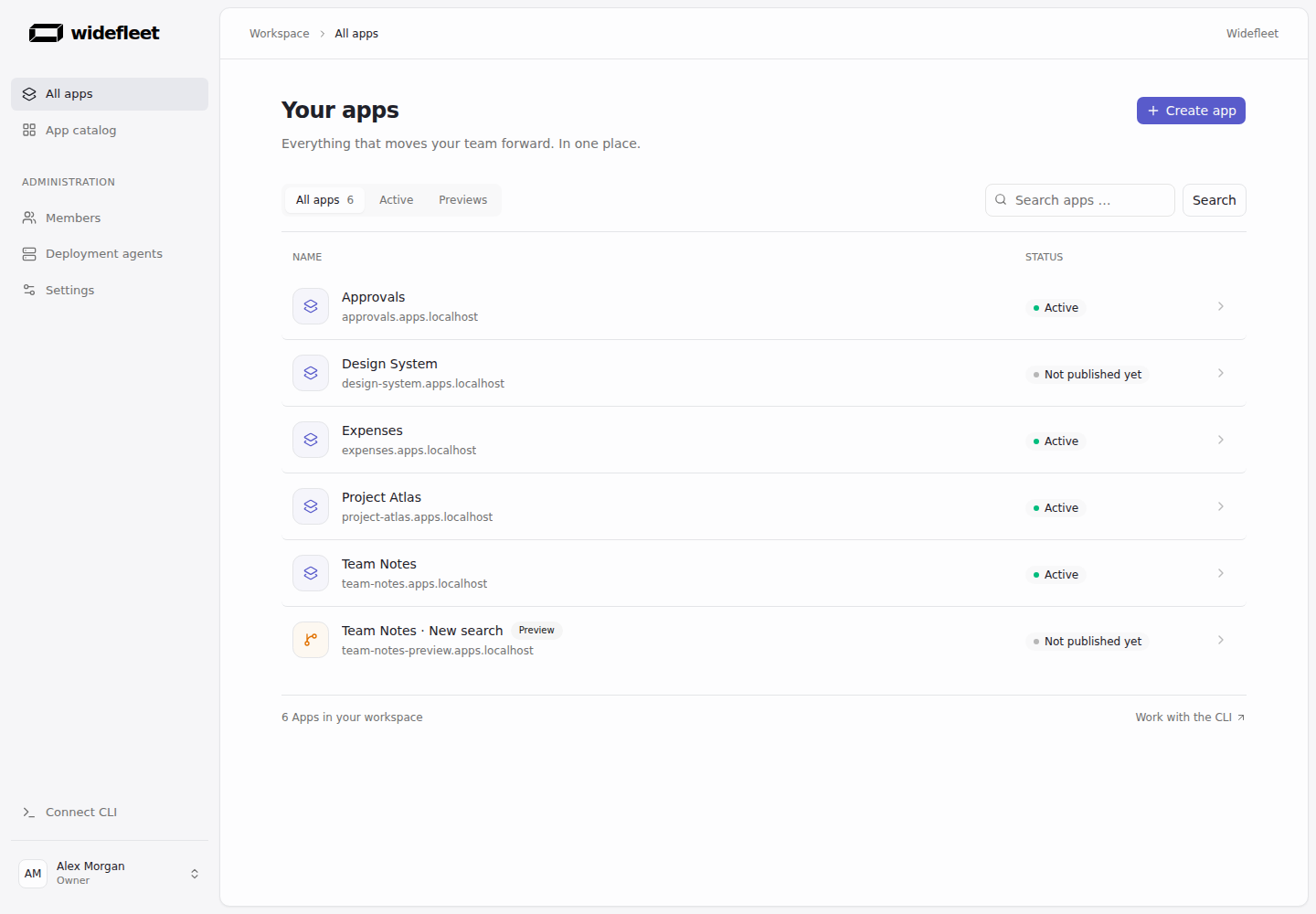Click the Connect CLI terminal icon
The height and width of the screenshot is (914, 1316).
click(x=29, y=813)
